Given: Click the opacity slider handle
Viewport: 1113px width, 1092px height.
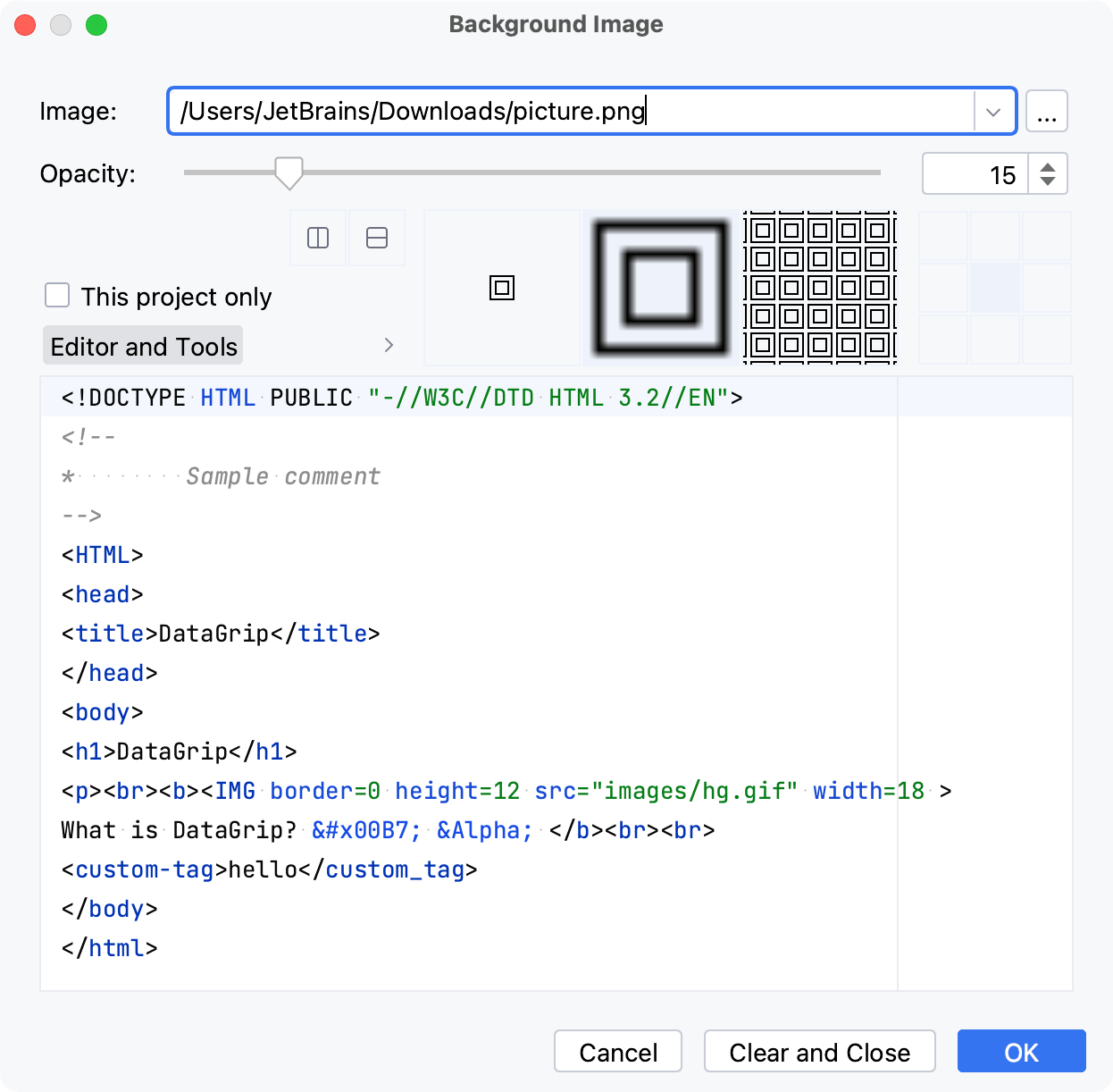Looking at the screenshot, I should click(x=289, y=172).
